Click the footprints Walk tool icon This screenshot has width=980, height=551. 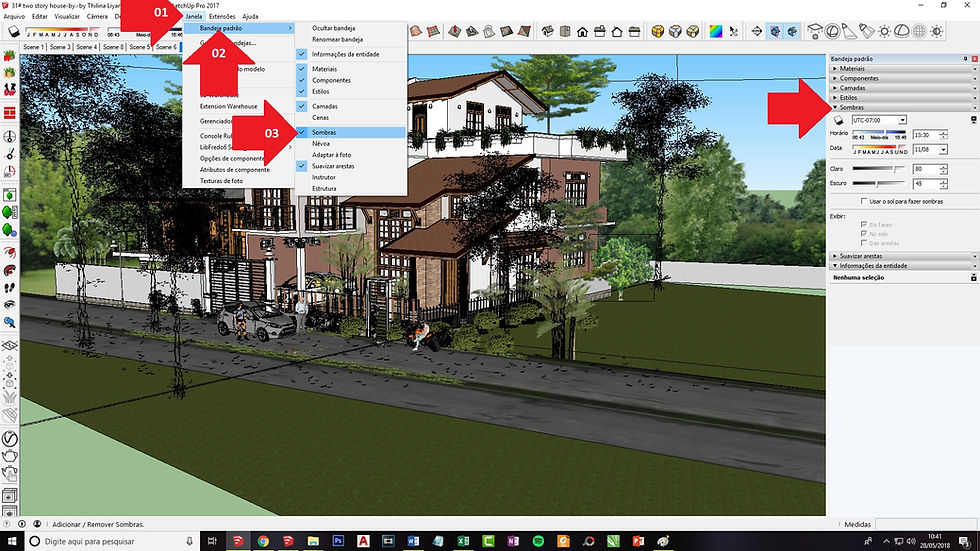(x=9, y=287)
